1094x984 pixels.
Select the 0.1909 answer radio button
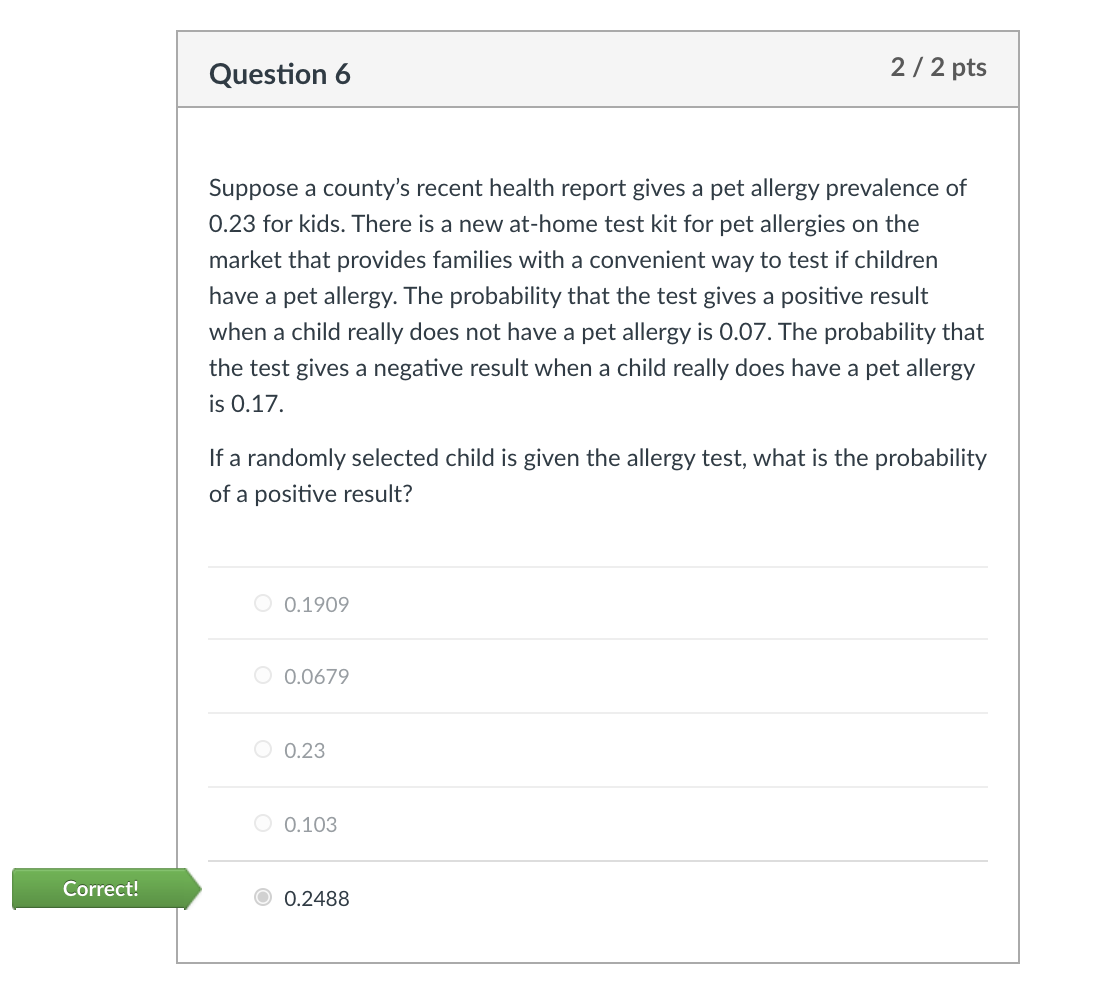pyautogui.click(x=262, y=603)
